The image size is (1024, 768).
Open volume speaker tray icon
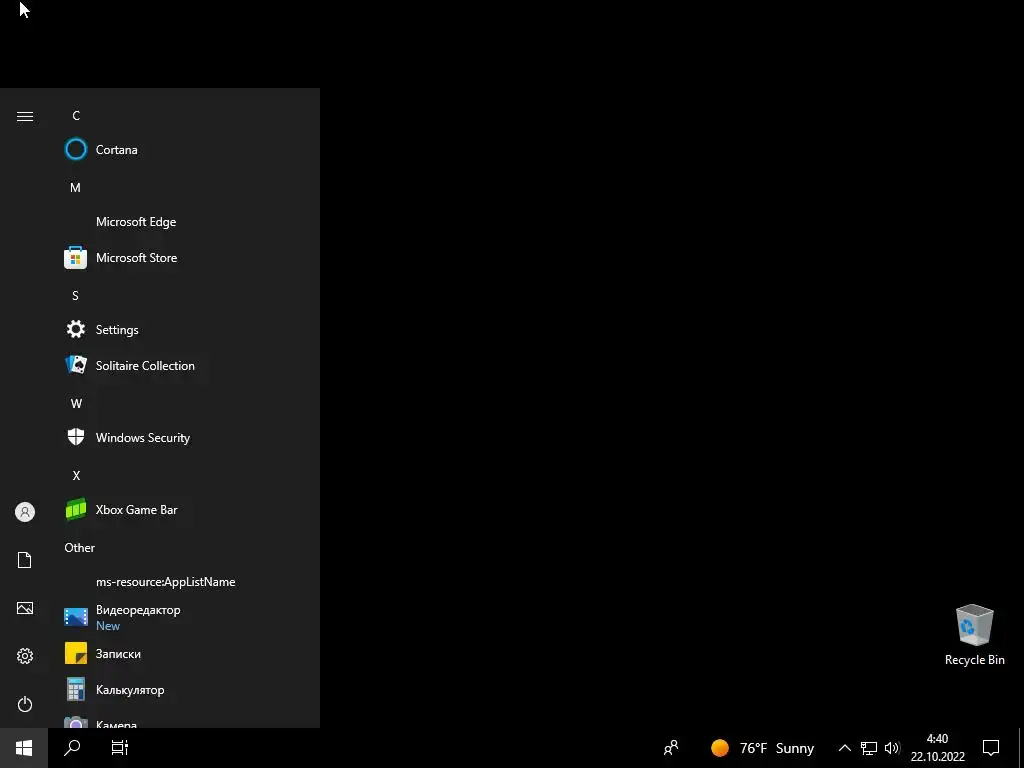892,748
